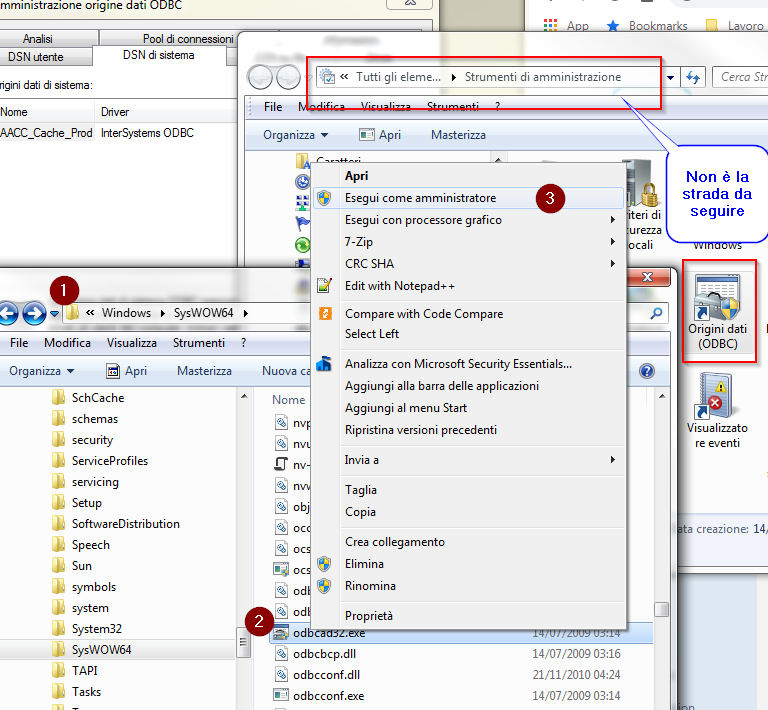Click the Forward arrow in the Strumenti di amministrazione window
This screenshot has width=768, height=710.
tap(288, 77)
